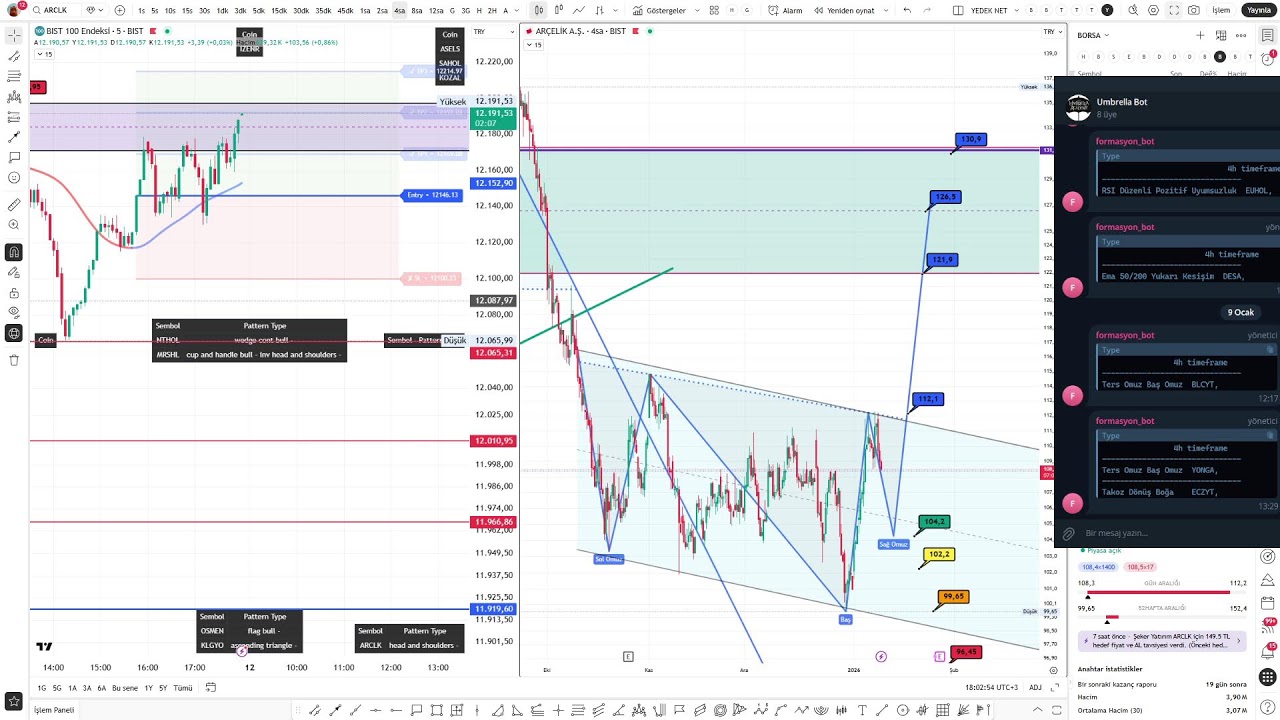This screenshot has height=720, width=1280.
Task: Click the ARCLK symbol search field
Action: [x=58, y=10]
